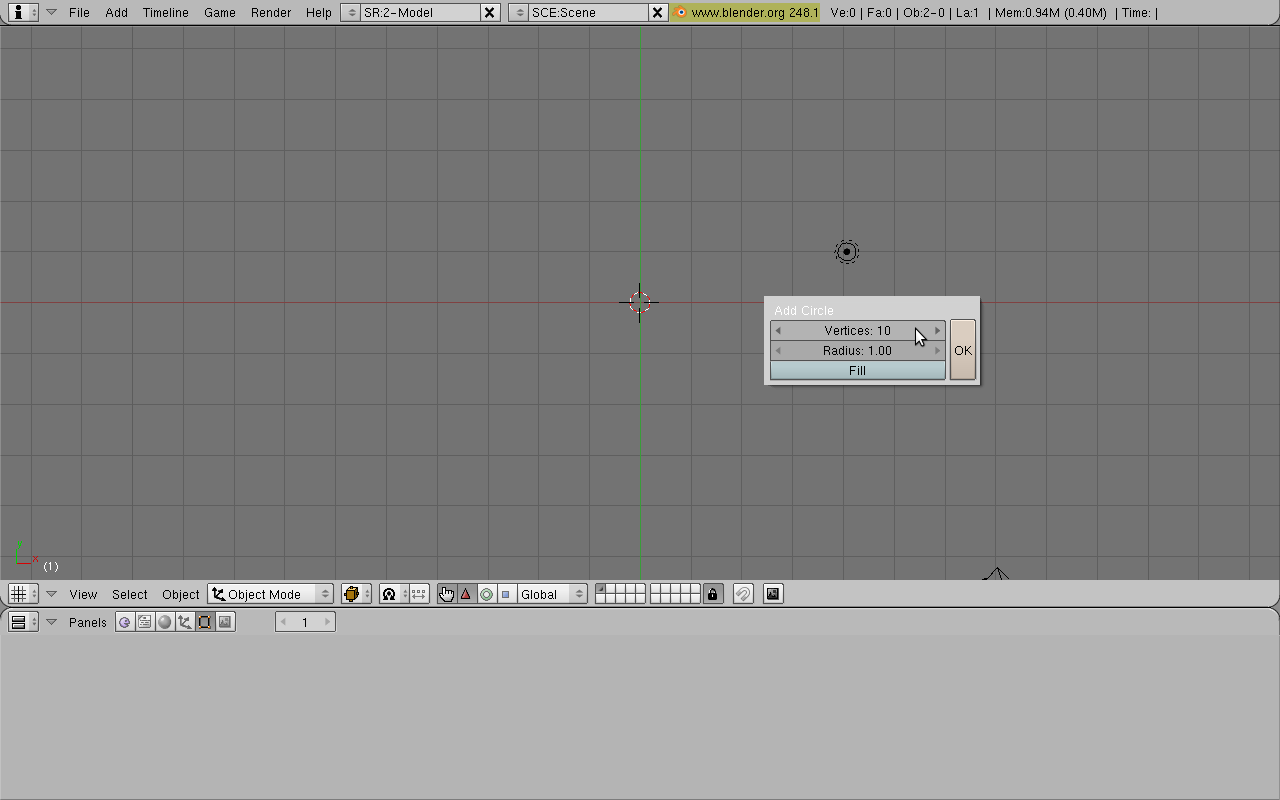Collapse the 3D View header menus triangle
The width and height of the screenshot is (1280, 800).
click(x=52, y=594)
